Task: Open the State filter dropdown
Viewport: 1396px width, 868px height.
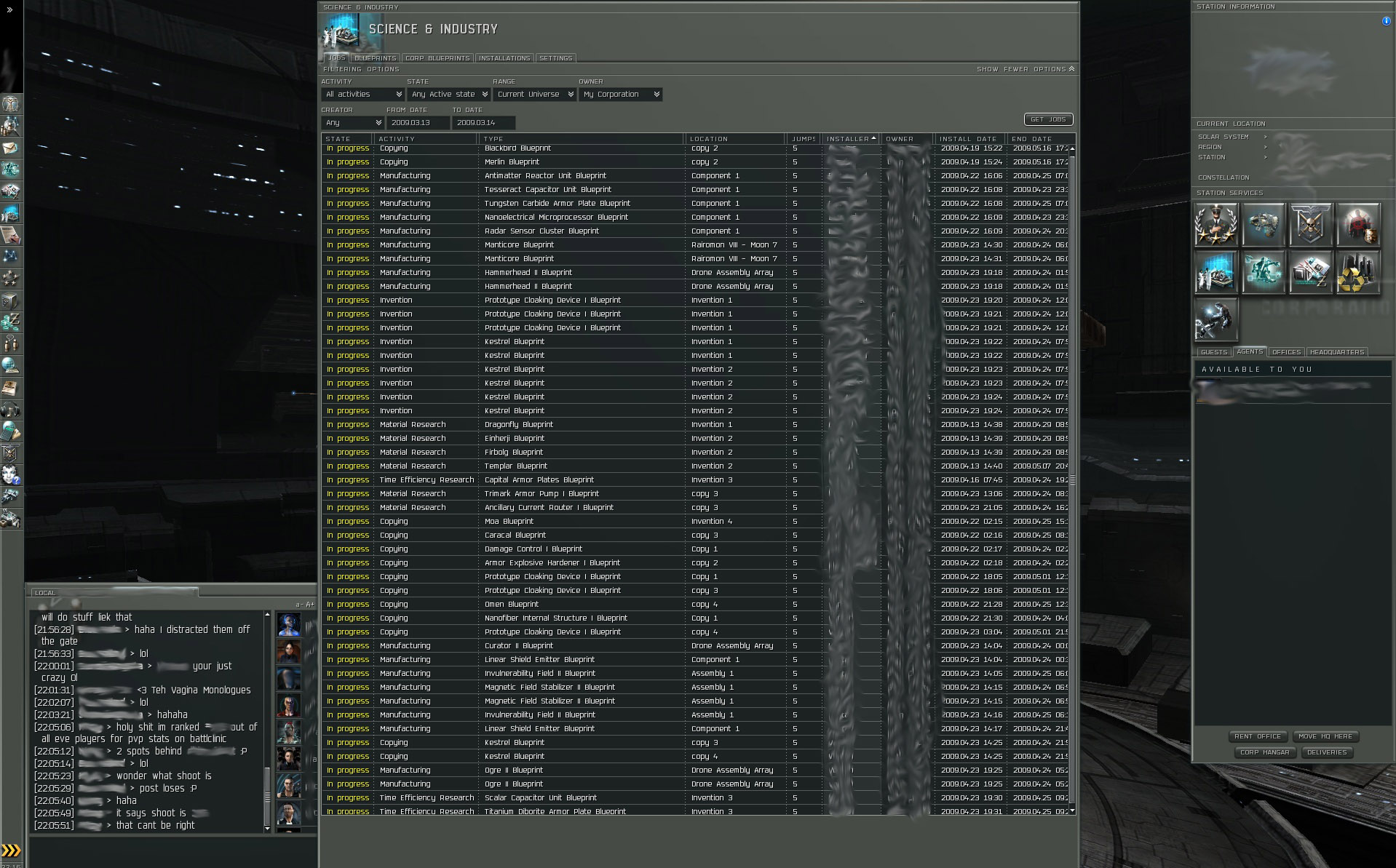Action: point(449,95)
